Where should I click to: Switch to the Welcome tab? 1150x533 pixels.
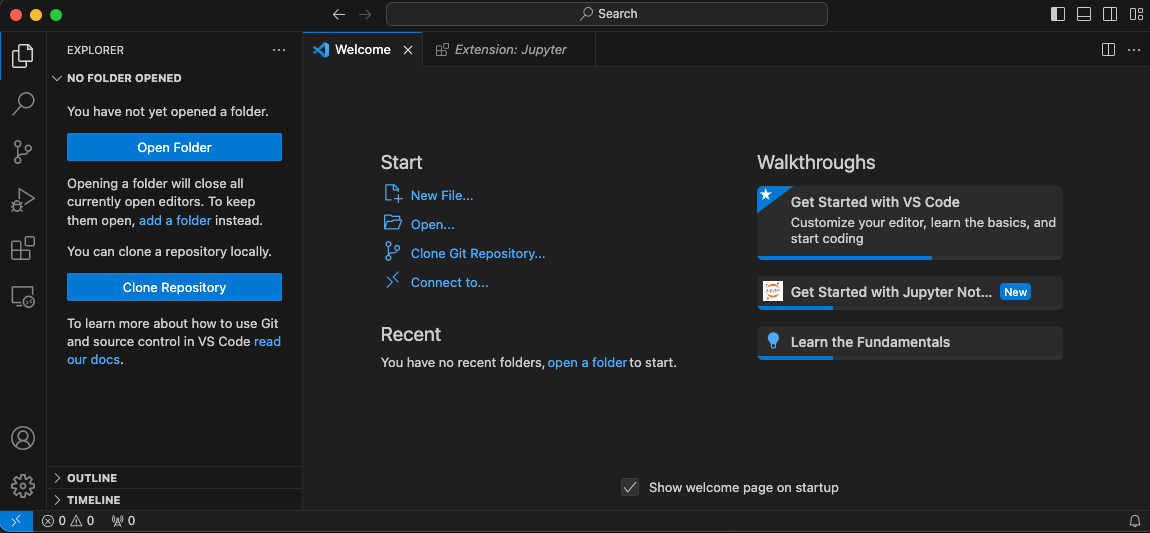click(362, 50)
